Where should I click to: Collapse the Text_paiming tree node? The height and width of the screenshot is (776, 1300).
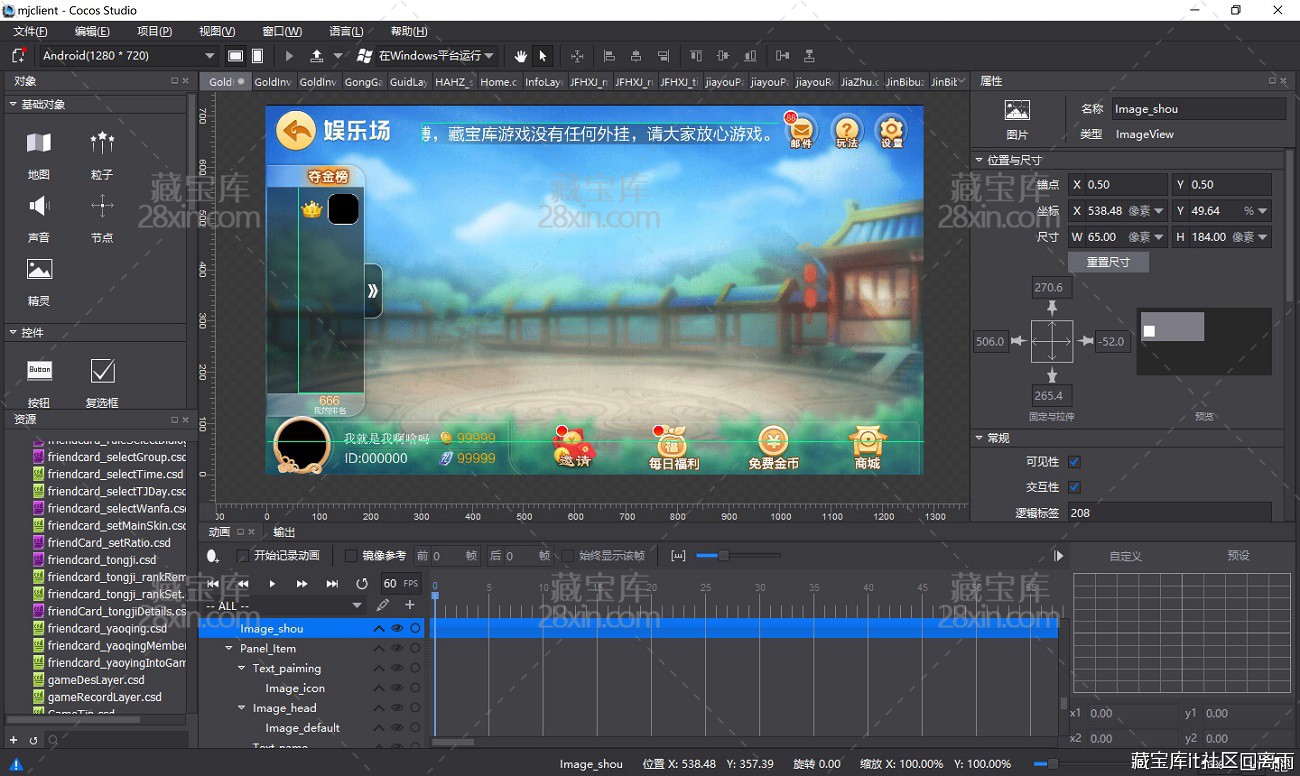(x=241, y=668)
